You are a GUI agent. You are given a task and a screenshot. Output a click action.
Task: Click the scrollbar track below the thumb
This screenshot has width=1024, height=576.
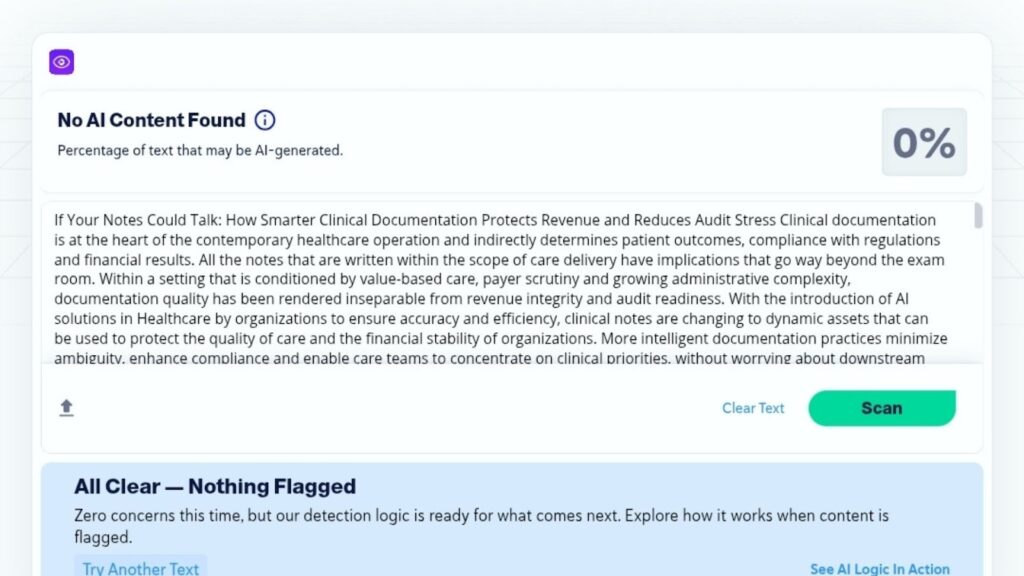(977, 300)
